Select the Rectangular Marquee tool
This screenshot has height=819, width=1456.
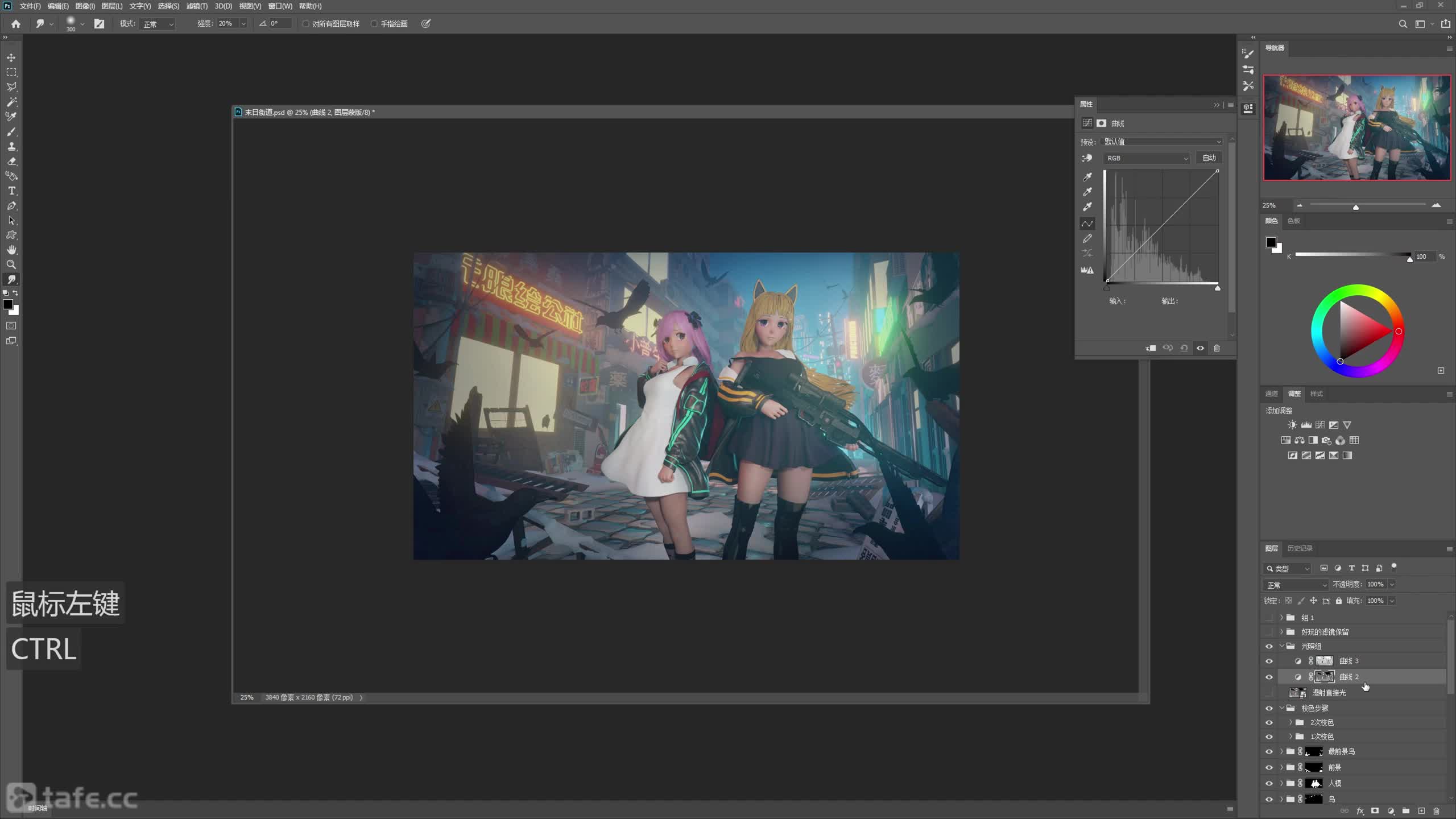[x=11, y=72]
